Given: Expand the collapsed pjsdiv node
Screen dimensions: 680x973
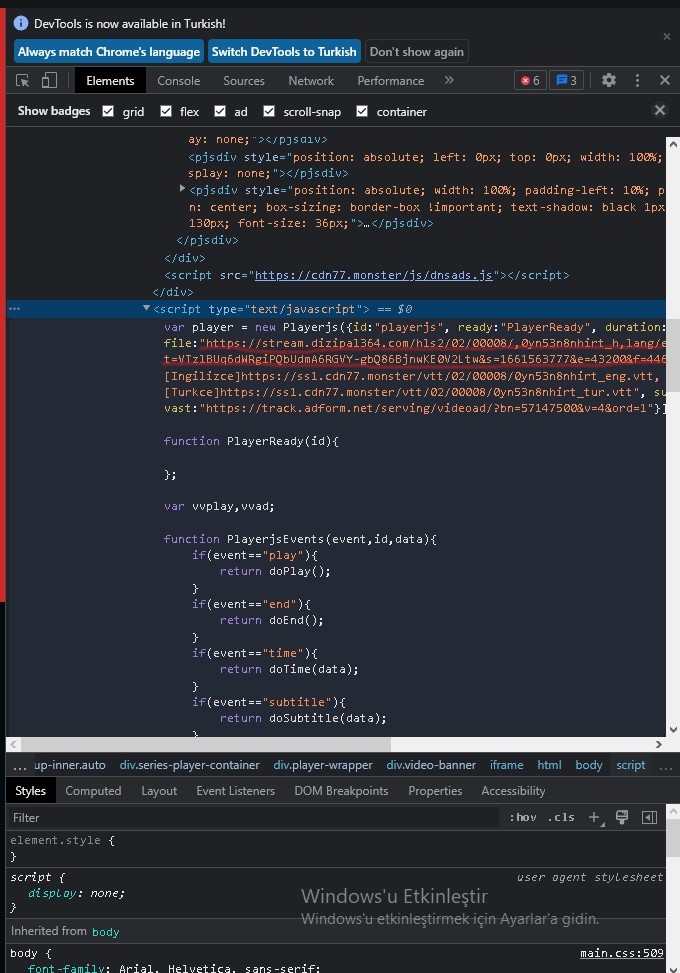Looking at the screenshot, I should (182, 187).
